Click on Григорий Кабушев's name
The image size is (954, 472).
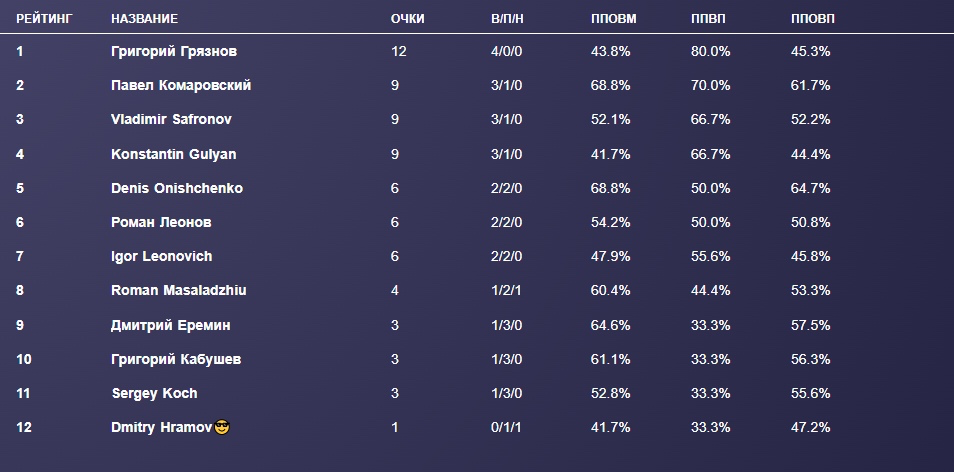[x=176, y=359]
